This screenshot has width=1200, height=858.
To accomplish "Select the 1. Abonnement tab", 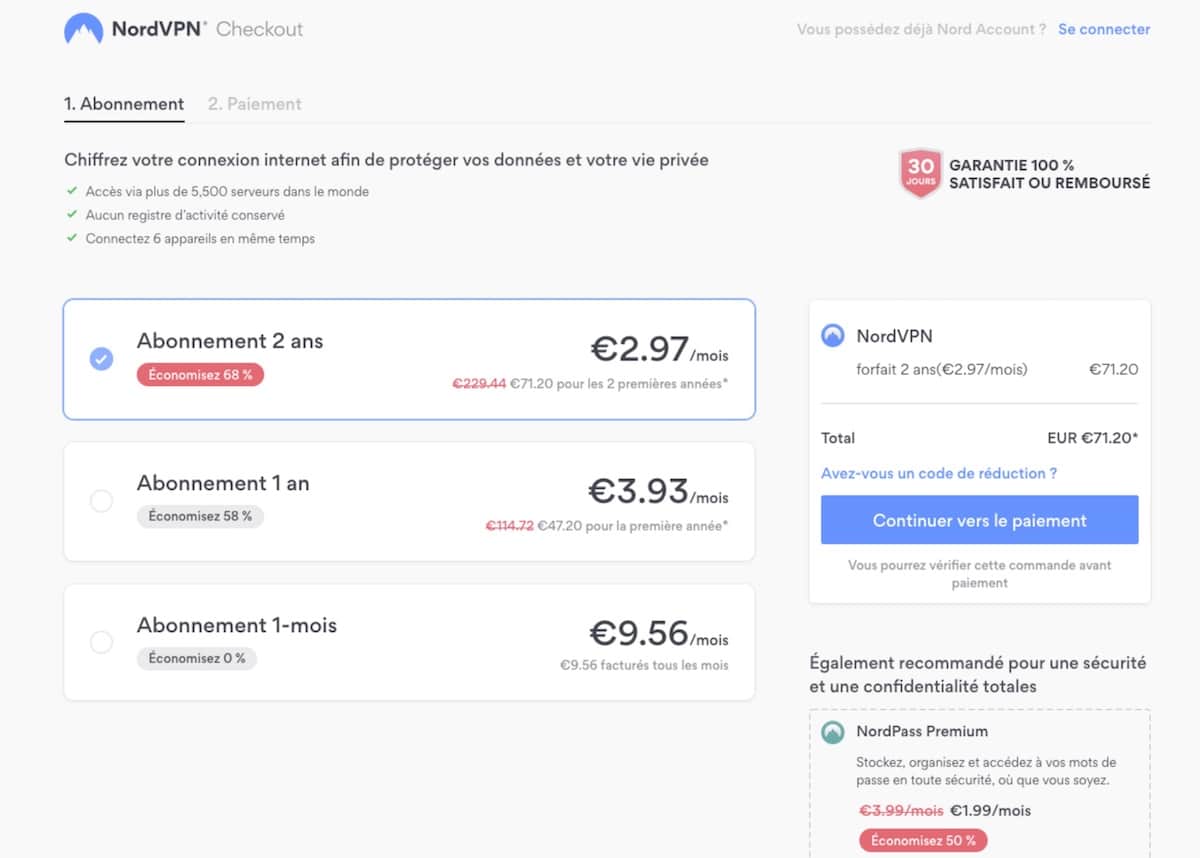I will point(124,103).
